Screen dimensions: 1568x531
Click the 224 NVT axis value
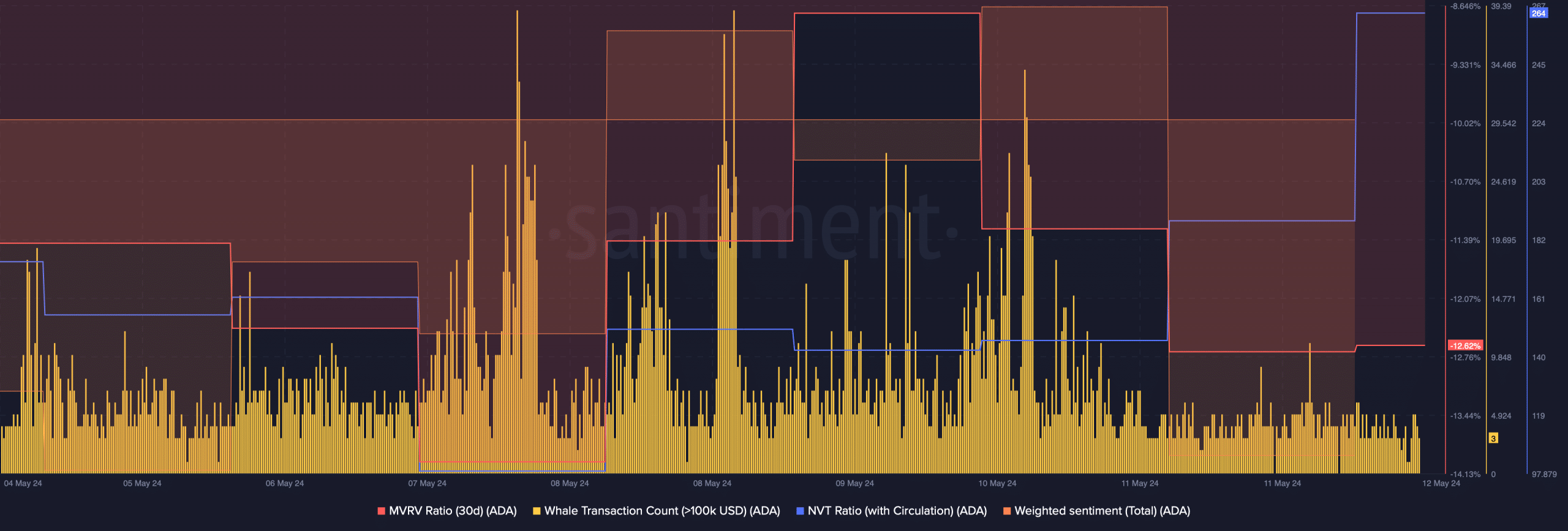[1539, 124]
